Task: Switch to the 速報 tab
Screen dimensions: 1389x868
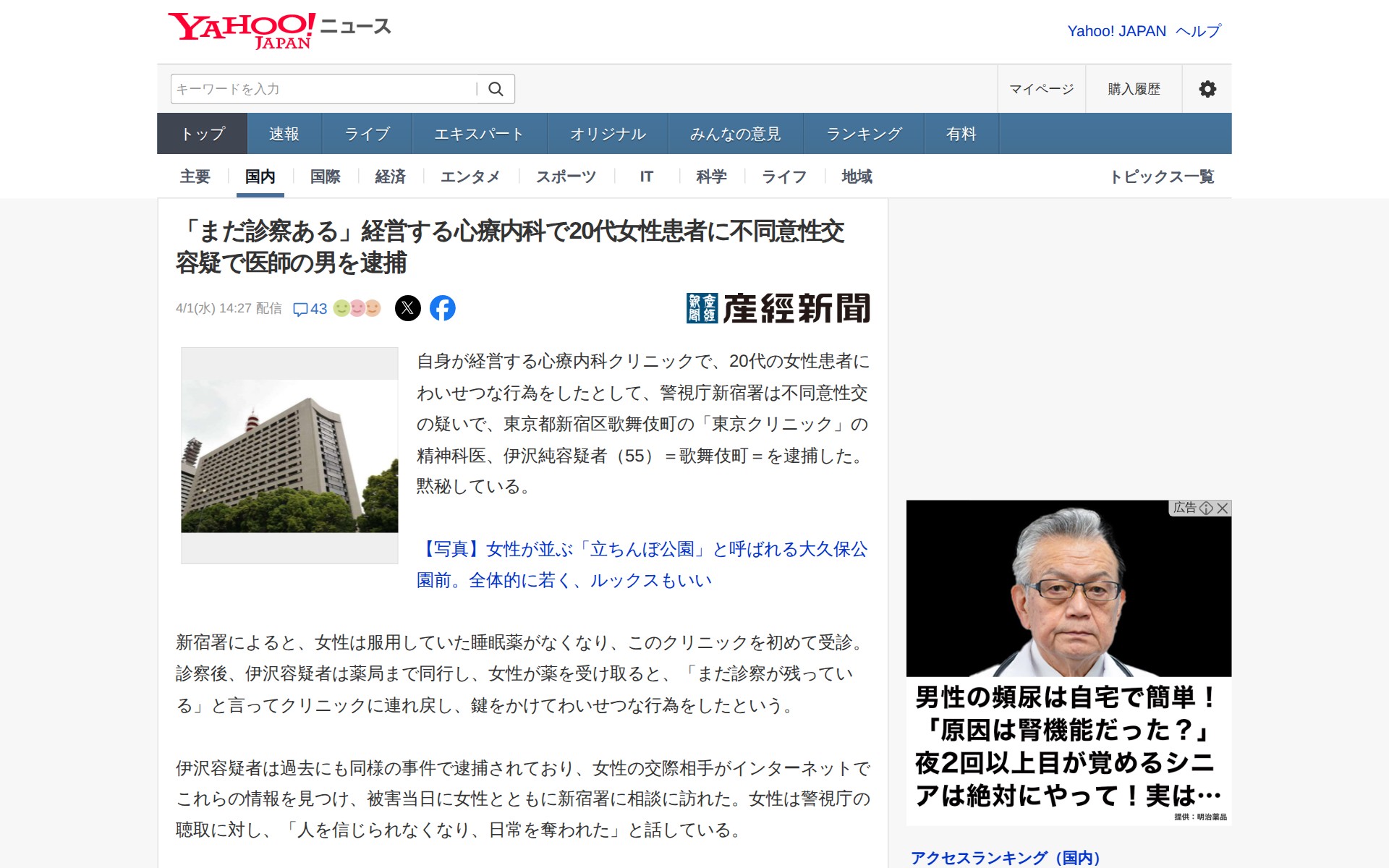Action: point(284,134)
